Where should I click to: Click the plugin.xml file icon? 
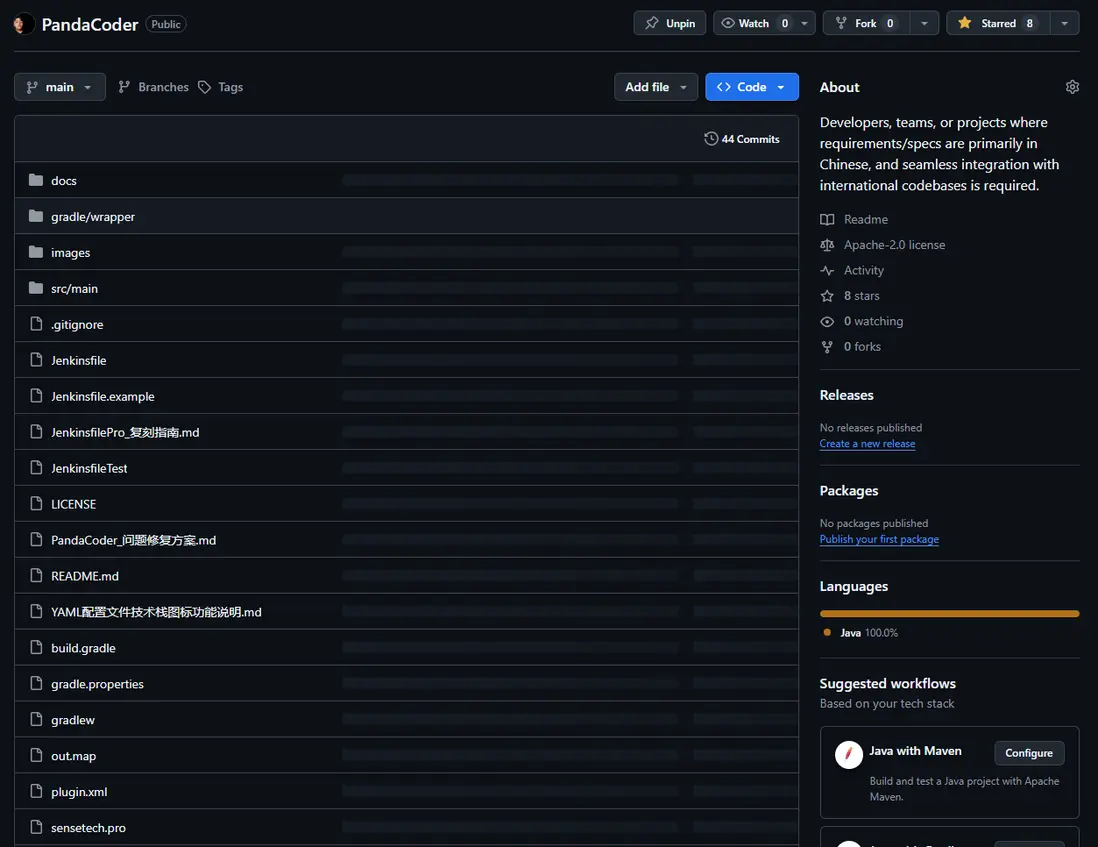pos(36,791)
